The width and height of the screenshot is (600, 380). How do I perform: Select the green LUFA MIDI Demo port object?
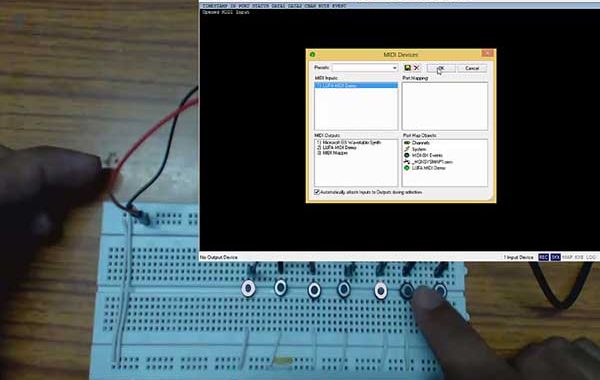pos(425,168)
